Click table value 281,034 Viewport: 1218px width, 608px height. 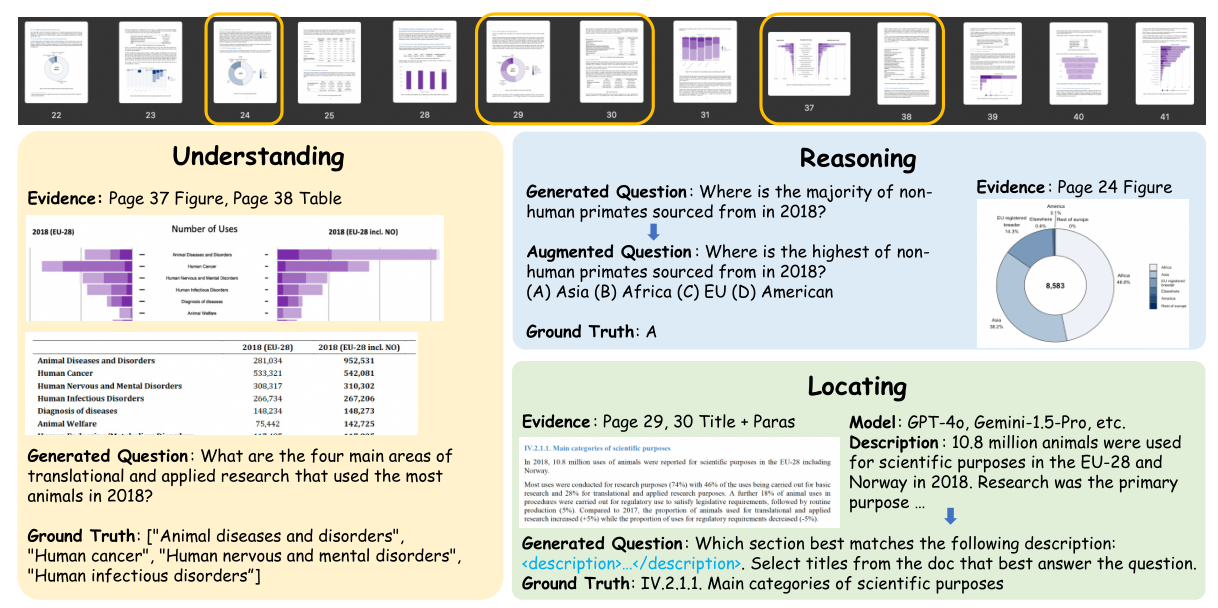coord(266,361)
